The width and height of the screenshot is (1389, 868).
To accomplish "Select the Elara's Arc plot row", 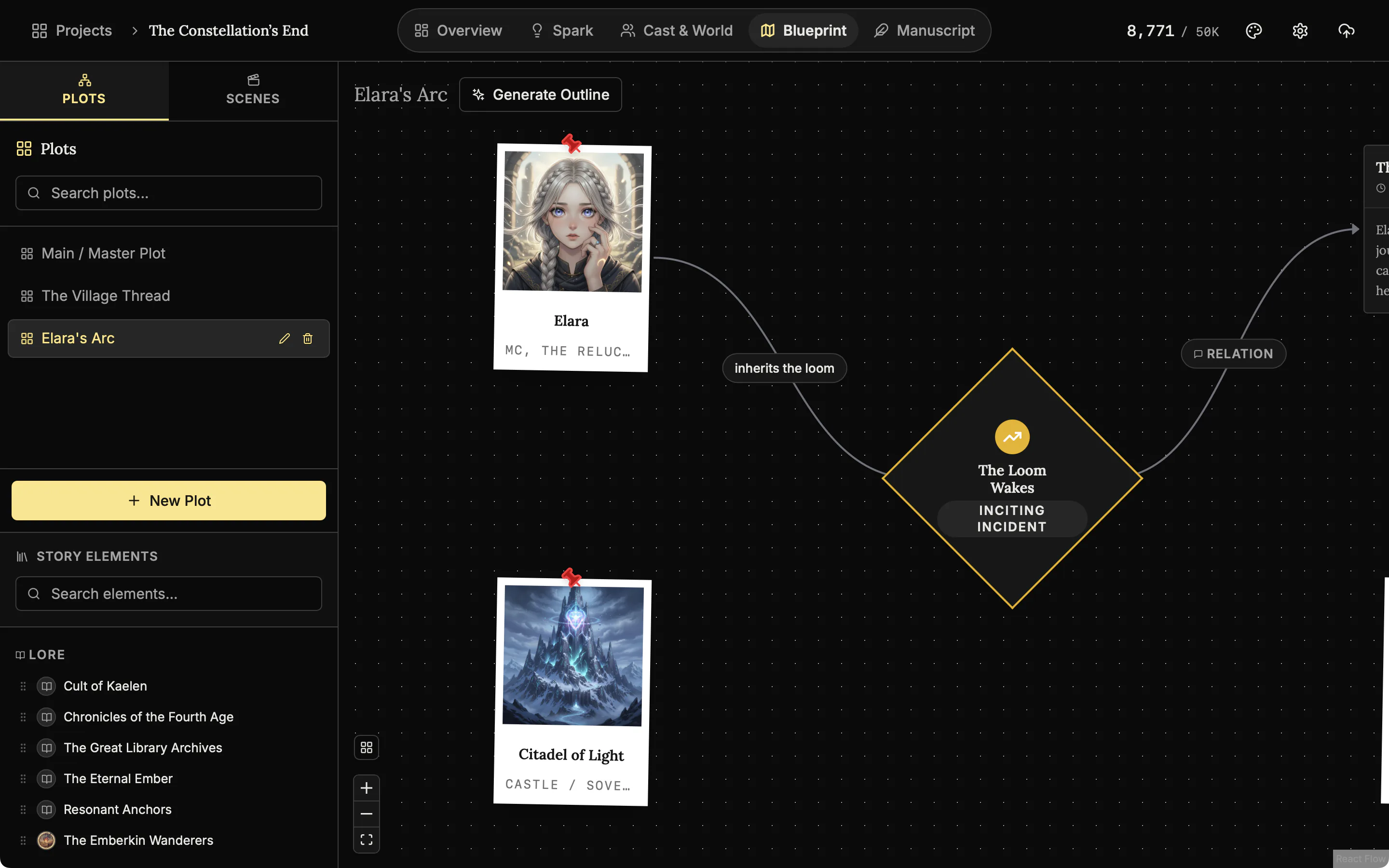I will tap(169, 339).
